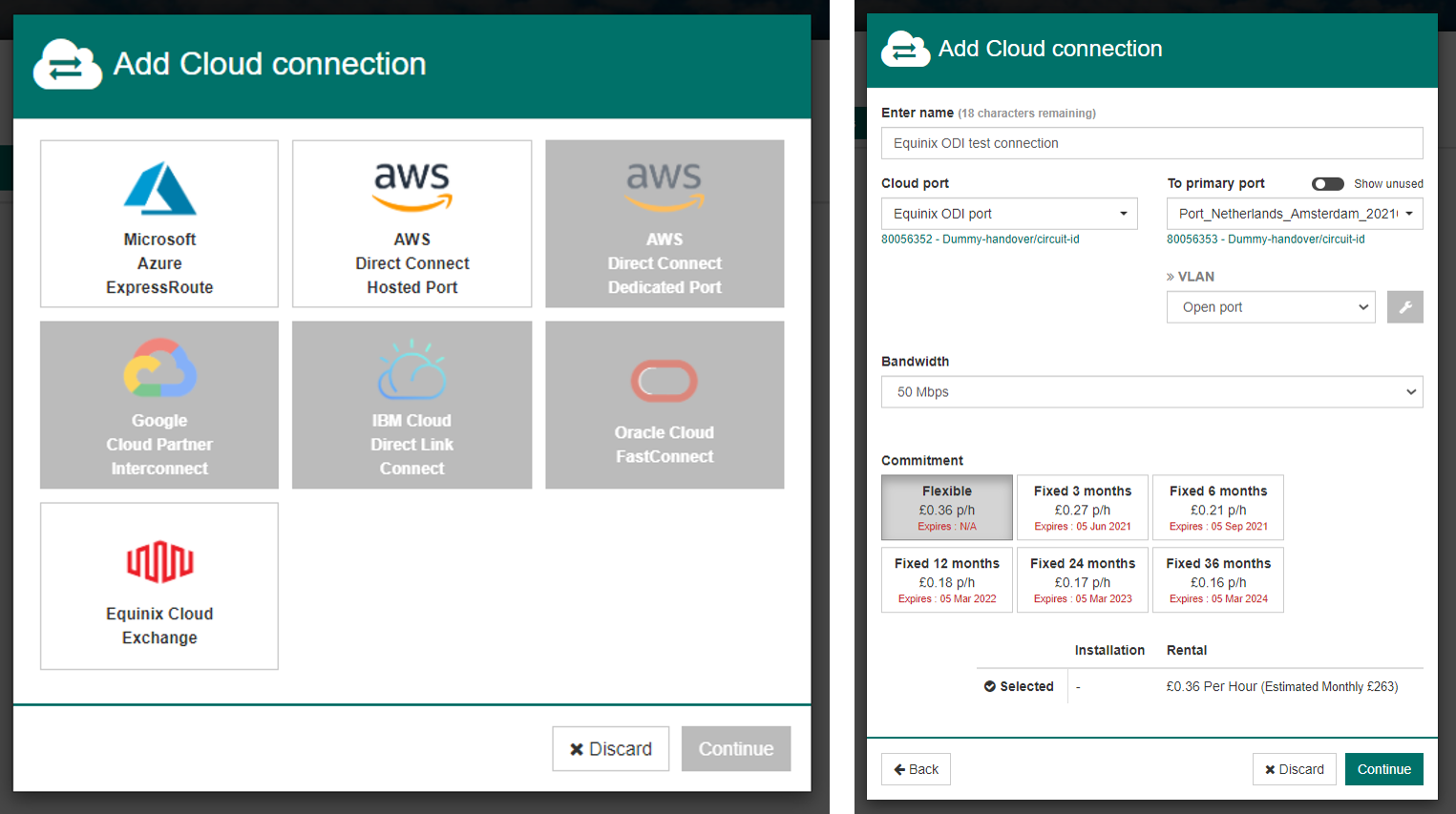This screenshot has height=814, width=1456.
Task: Expand the To primary port dropdown
Action: coord(1294,214)
